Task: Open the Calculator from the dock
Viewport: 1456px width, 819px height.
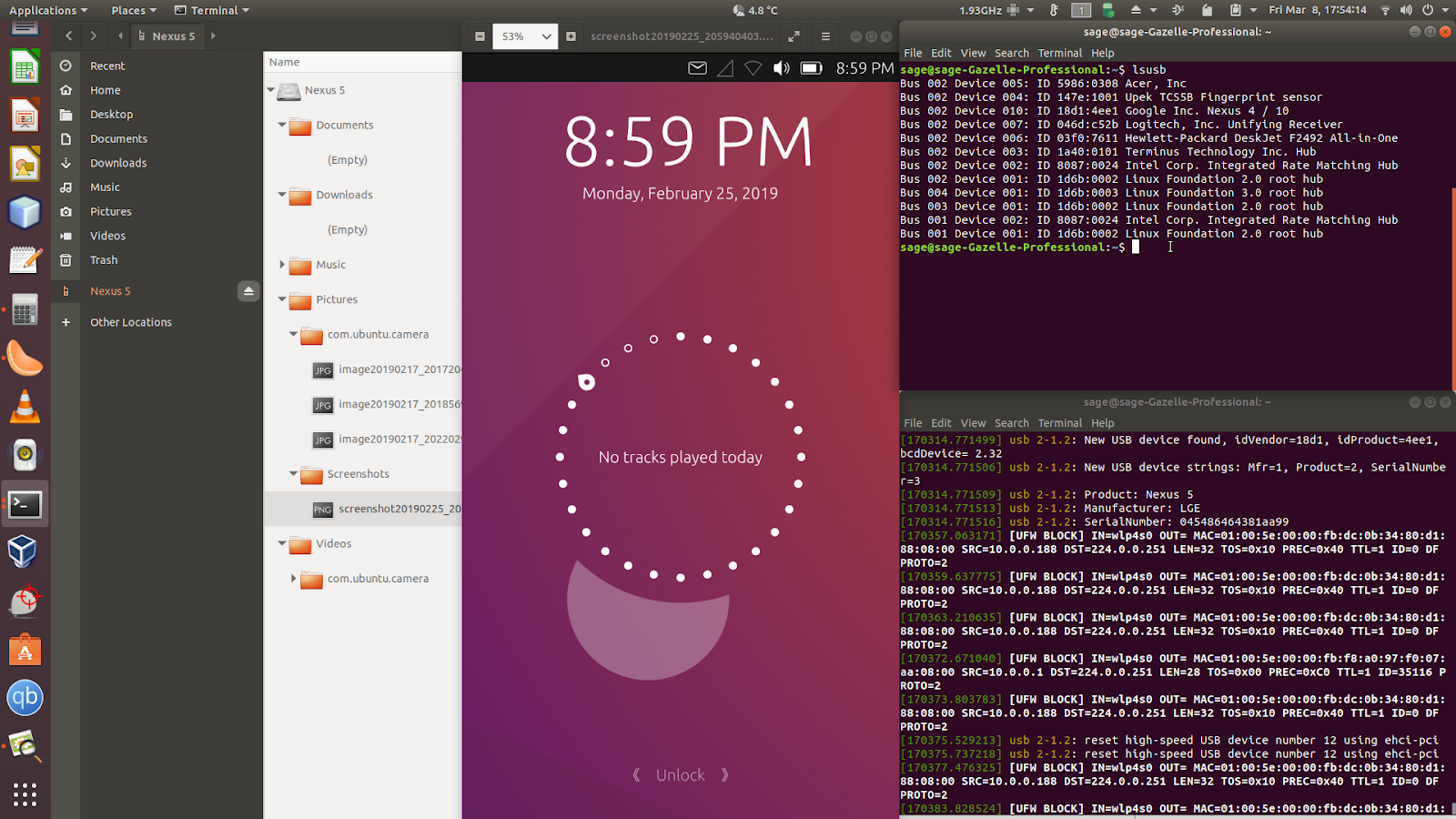Action: 25,309
